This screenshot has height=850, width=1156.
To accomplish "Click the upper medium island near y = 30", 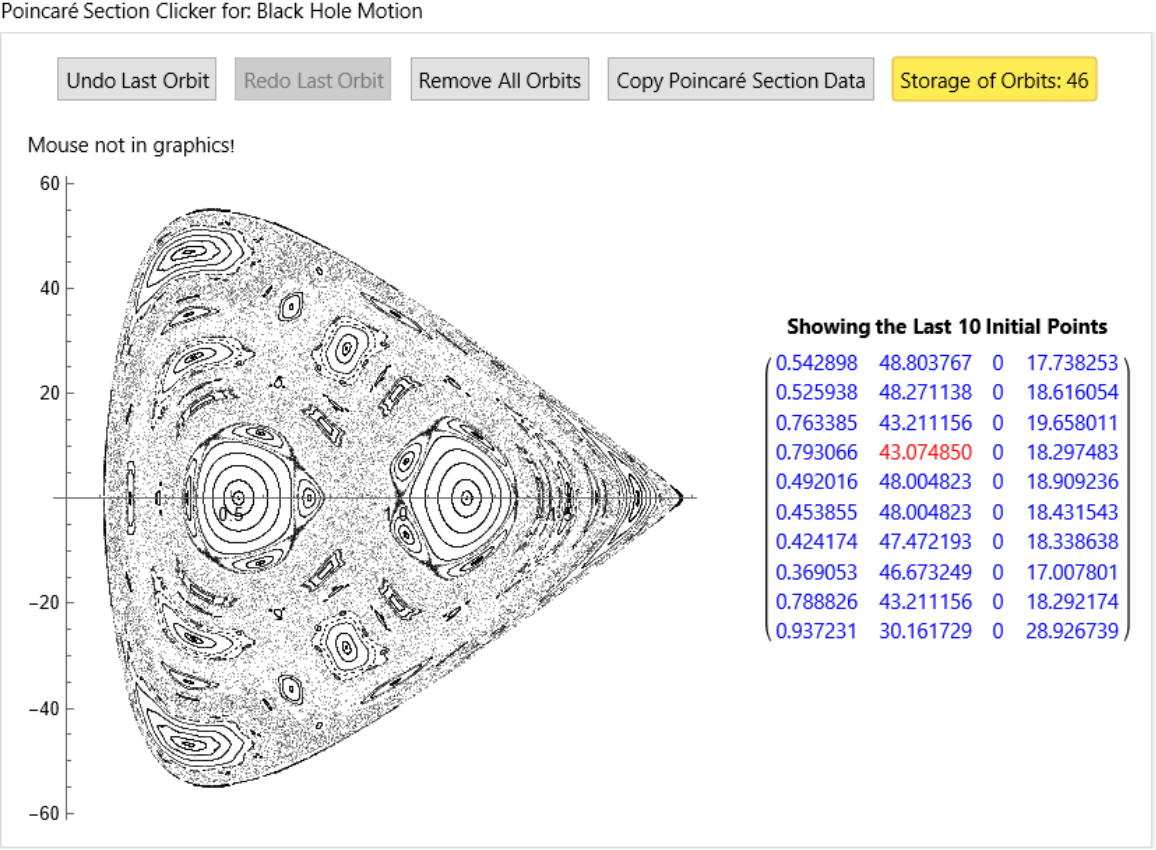I will [x=346, y=349].
